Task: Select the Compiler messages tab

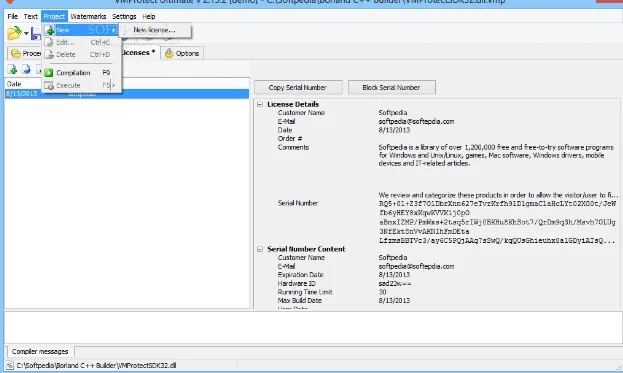Action: coord(40,352)
